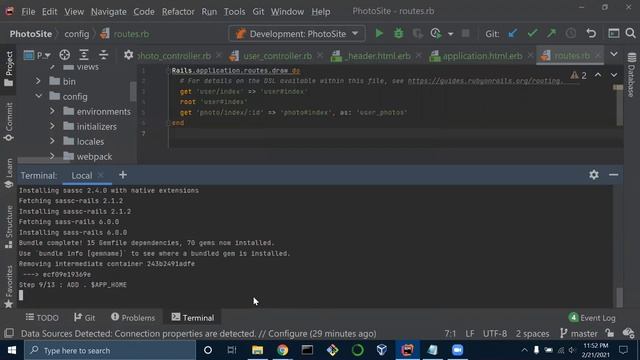640x360 pixels.
Task: Change UTF-8 file encoding in status bar
Action: tap(495, 333)
